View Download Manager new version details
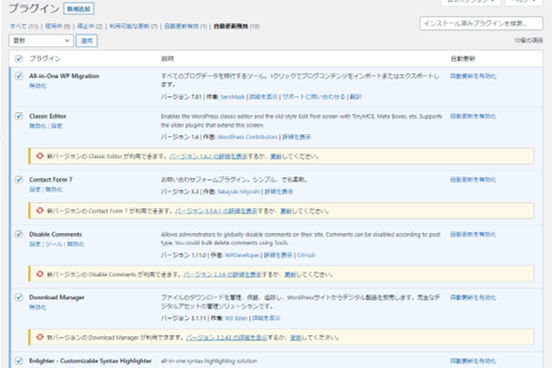The width and height of the screenshot is (552, 368). click(226, 337)
